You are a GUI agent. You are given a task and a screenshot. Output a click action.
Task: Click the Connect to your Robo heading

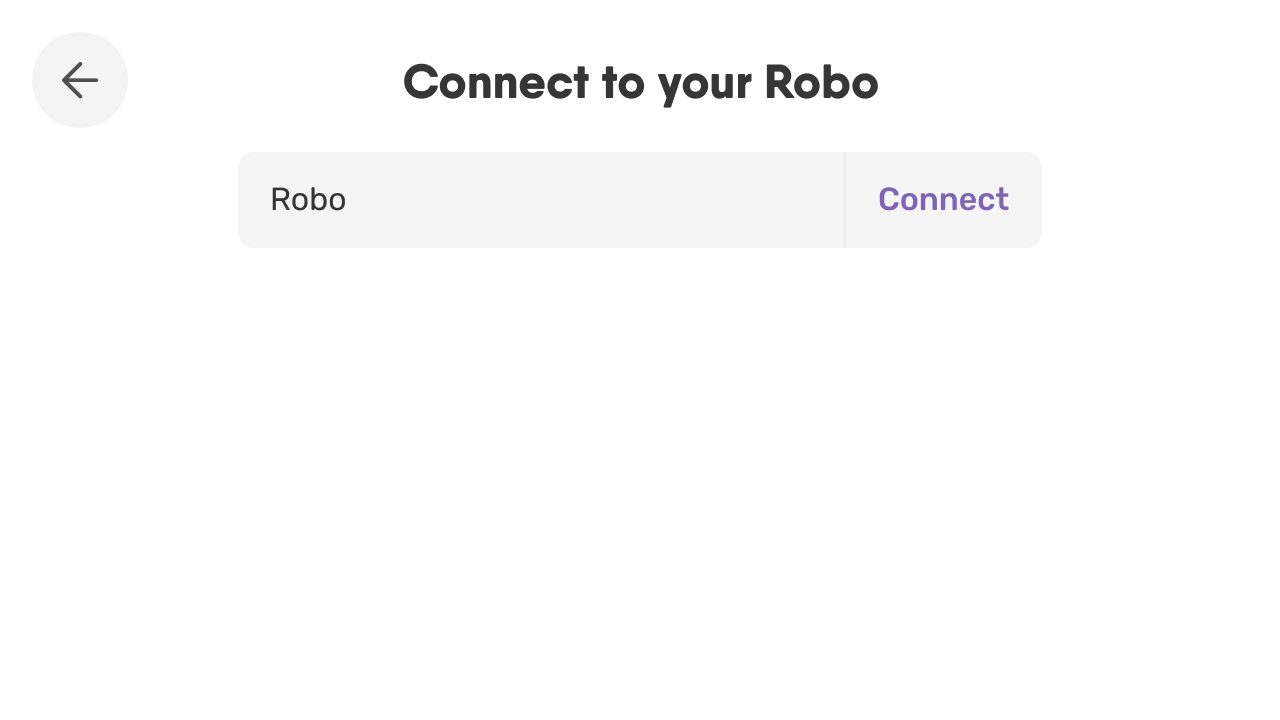640,82
